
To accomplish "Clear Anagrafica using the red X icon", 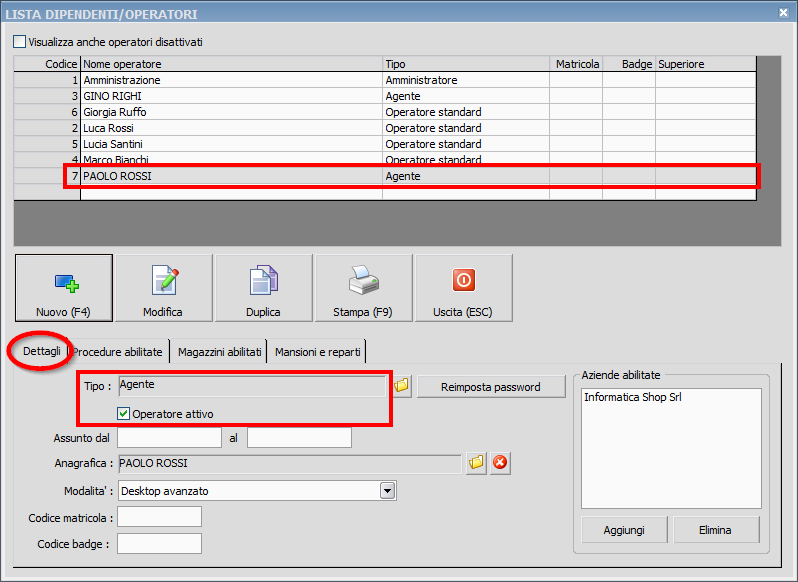I will click(x=501, y=463).
